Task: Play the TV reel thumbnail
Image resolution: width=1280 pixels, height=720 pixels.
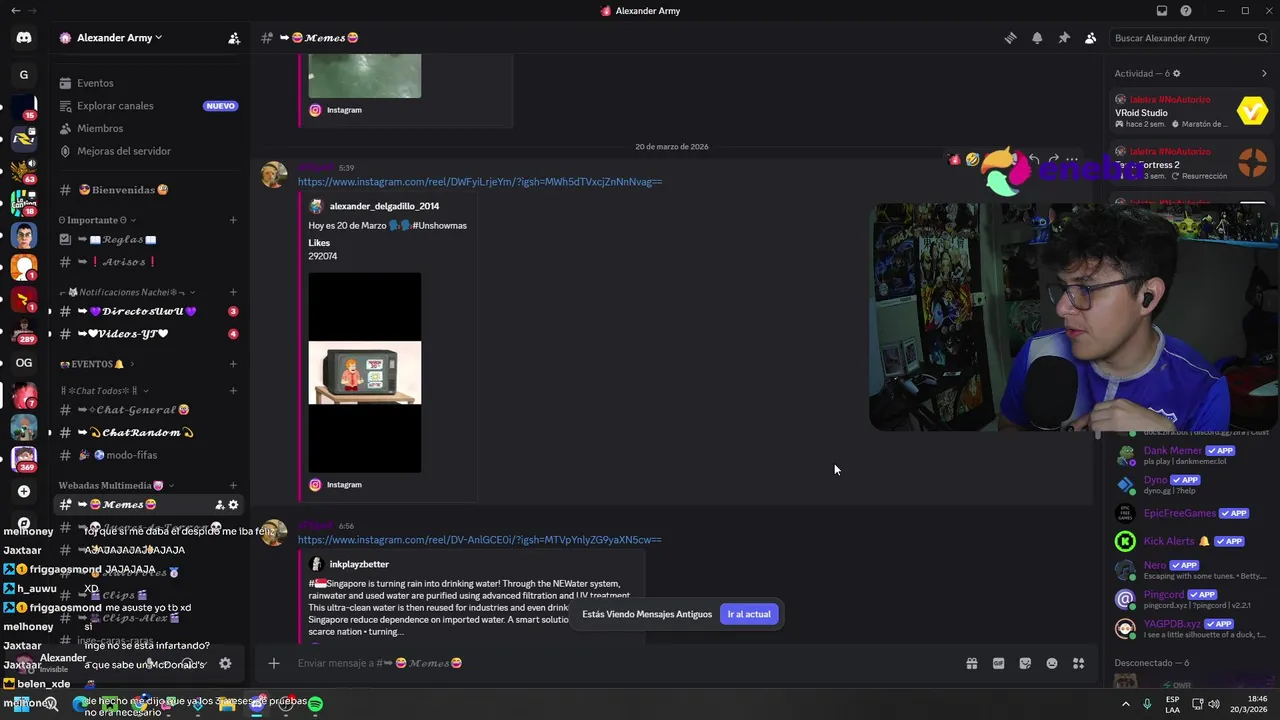Action: click(365, 372)
